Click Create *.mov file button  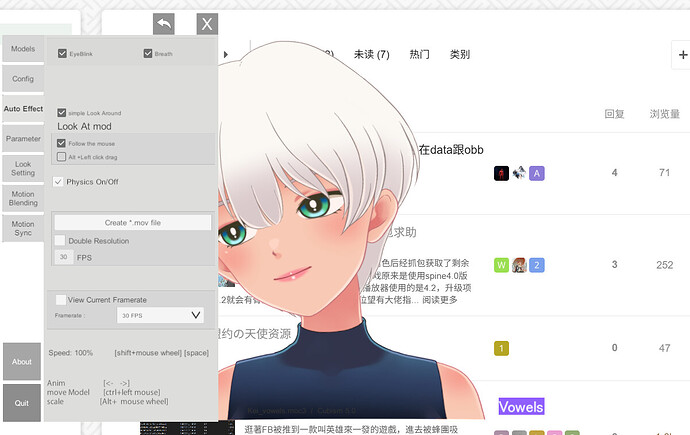(132, 223)
